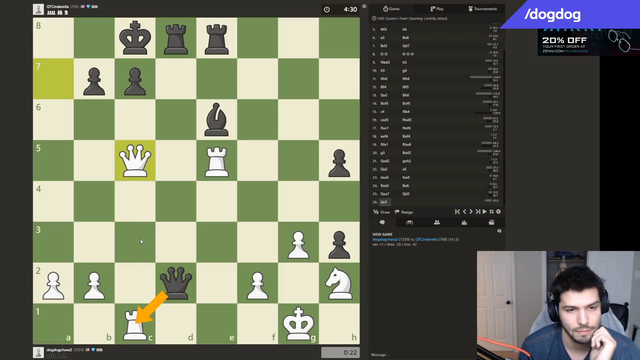Click the black rook on d8
Image resolution: width=640 pixels, height=360 pixels.
[176, 38]
